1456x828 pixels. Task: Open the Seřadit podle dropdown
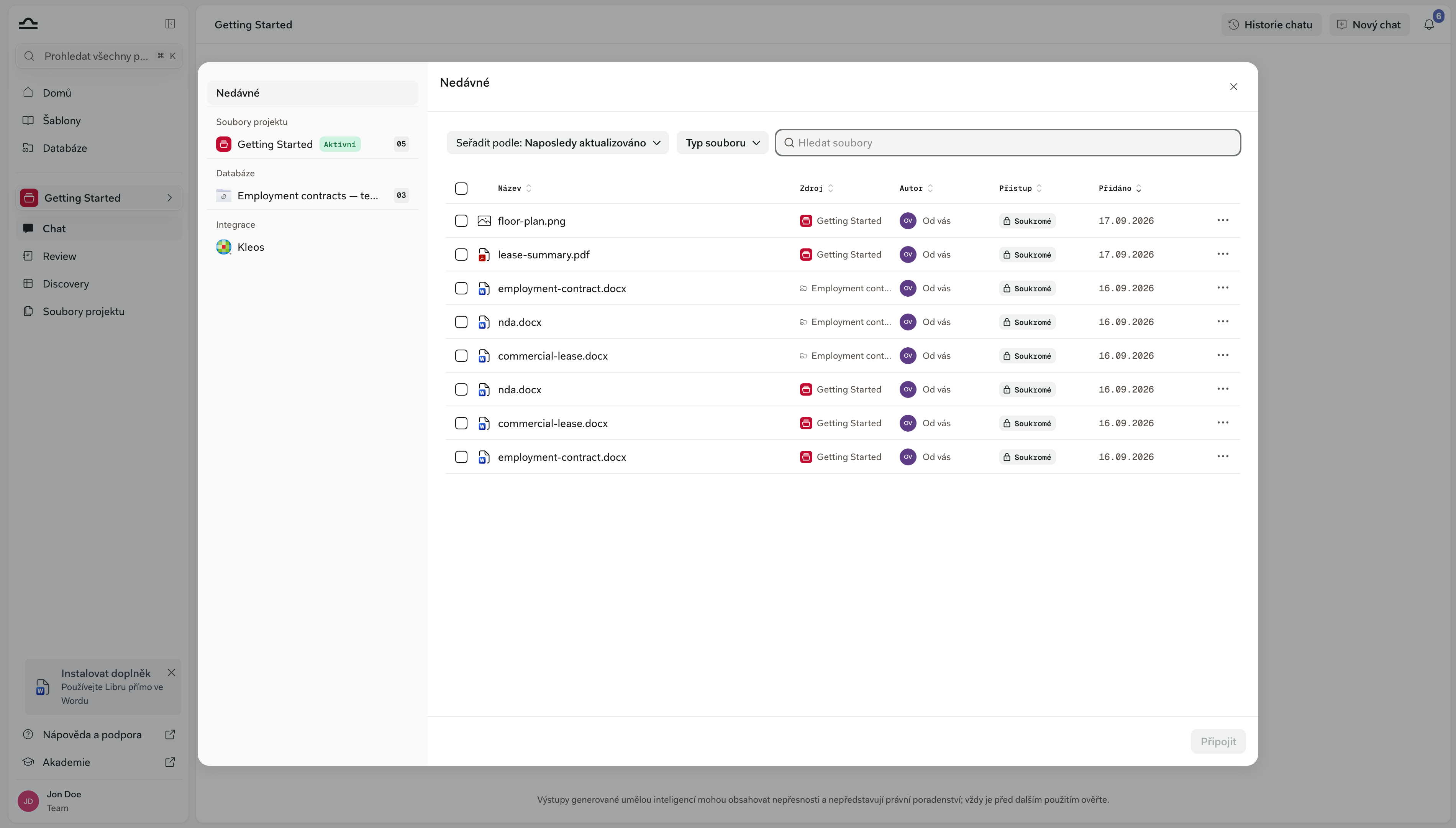tap(557, 143)
